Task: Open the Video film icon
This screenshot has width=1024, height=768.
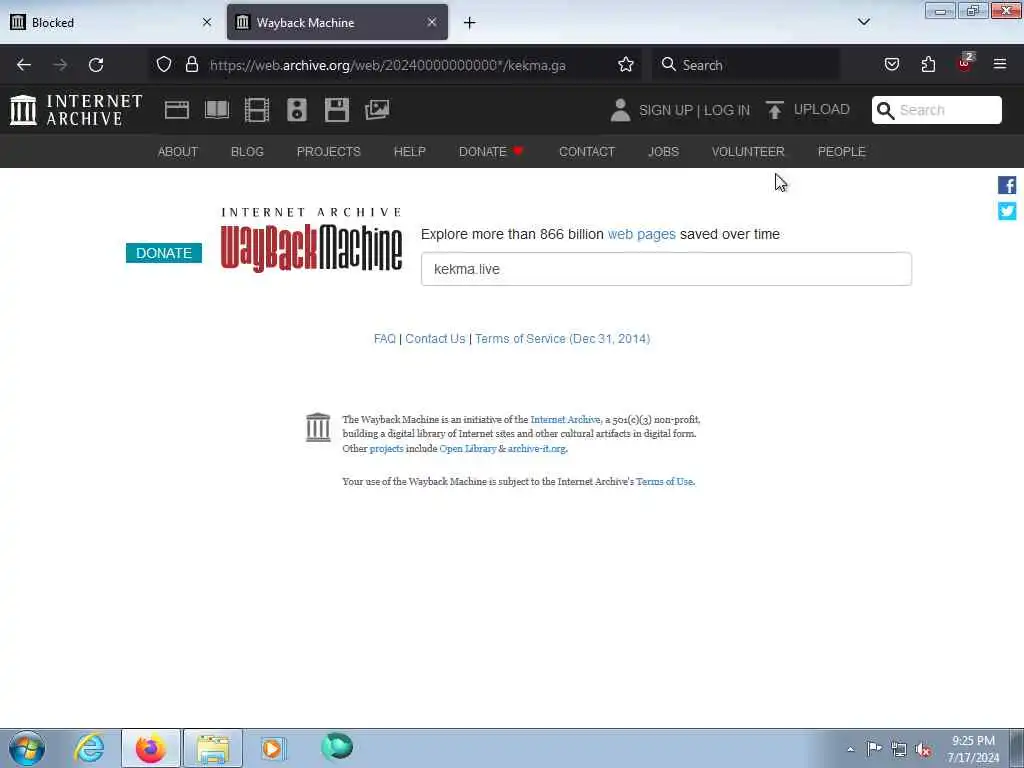Action: click(257, 110)
